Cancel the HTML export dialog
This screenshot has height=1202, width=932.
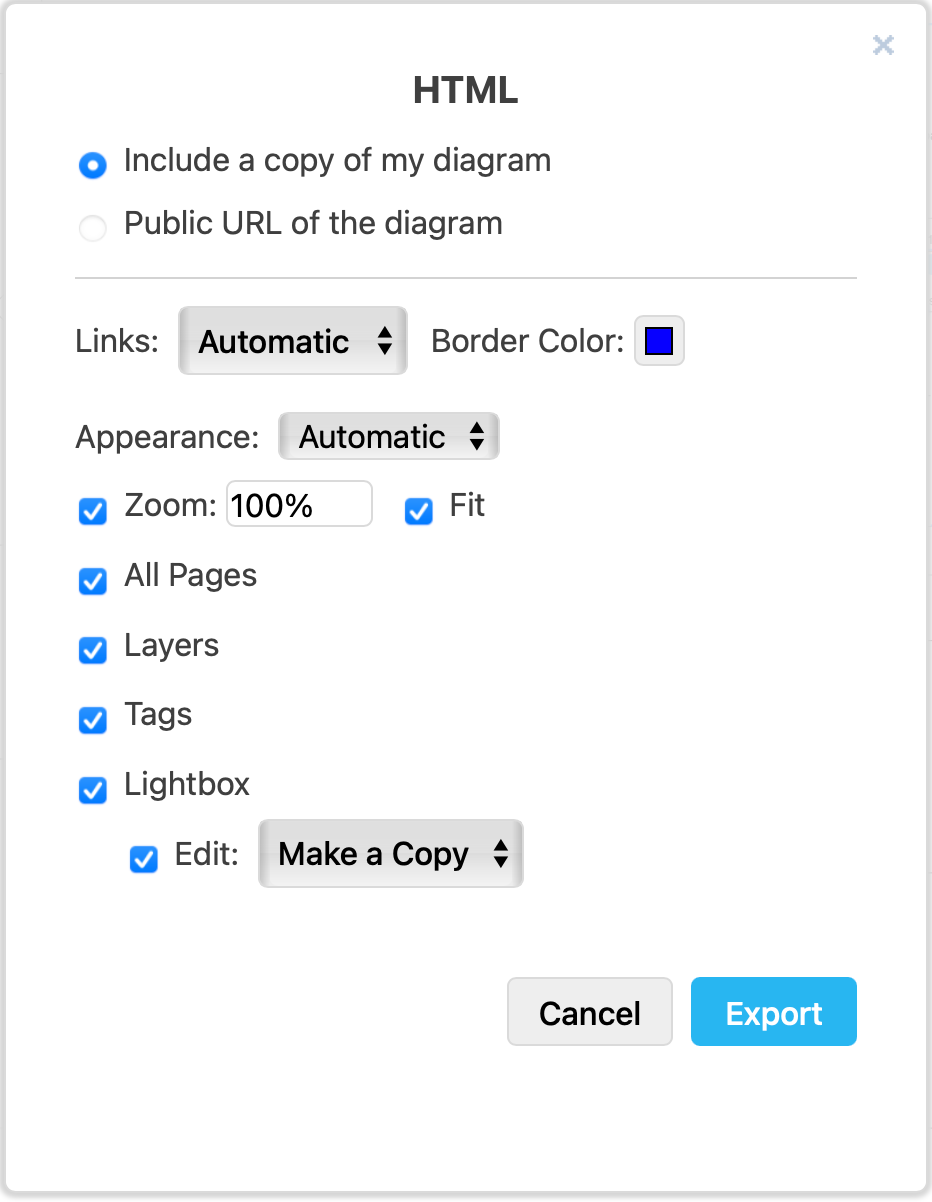589,1012
